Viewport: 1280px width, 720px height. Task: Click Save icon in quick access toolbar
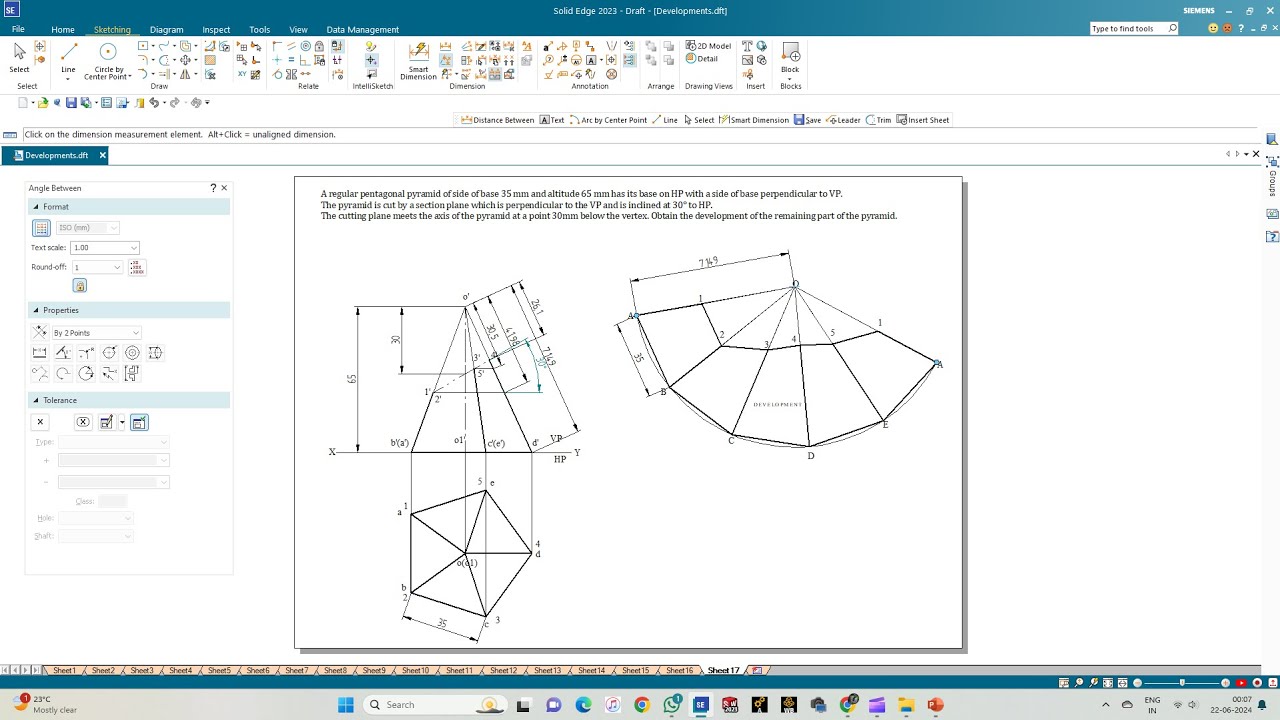pyautogui.click(x=71, y=103)
